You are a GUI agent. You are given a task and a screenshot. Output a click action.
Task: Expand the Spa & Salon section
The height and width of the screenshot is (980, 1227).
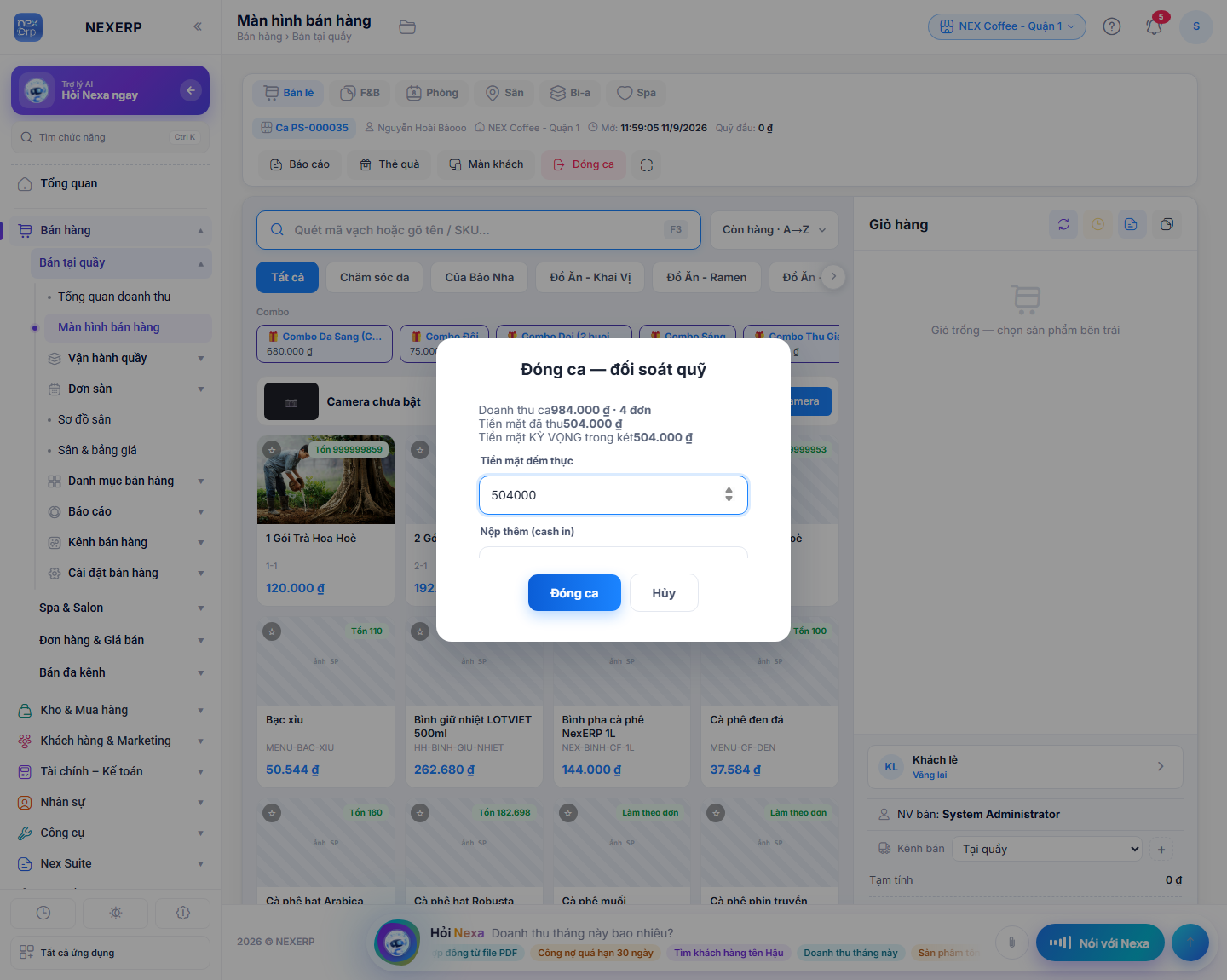point(119,608)
